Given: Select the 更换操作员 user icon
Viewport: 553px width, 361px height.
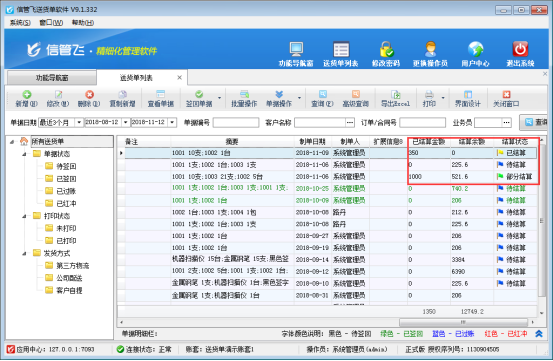Looking at the screenshot, I should pyautogui.click(x=430, y=49).
